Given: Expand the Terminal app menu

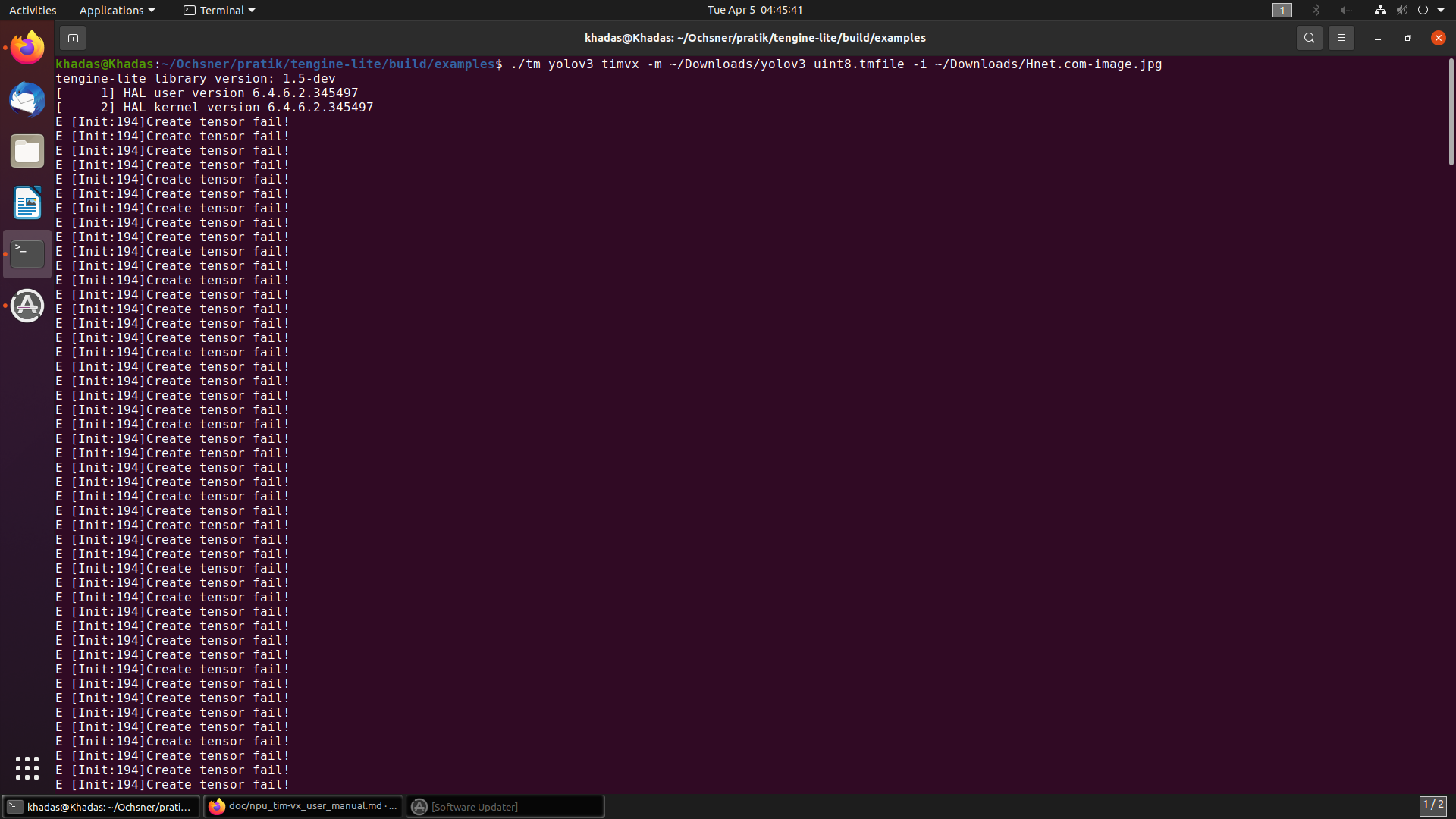Looking at the screenshot, I should click(219, 10).
